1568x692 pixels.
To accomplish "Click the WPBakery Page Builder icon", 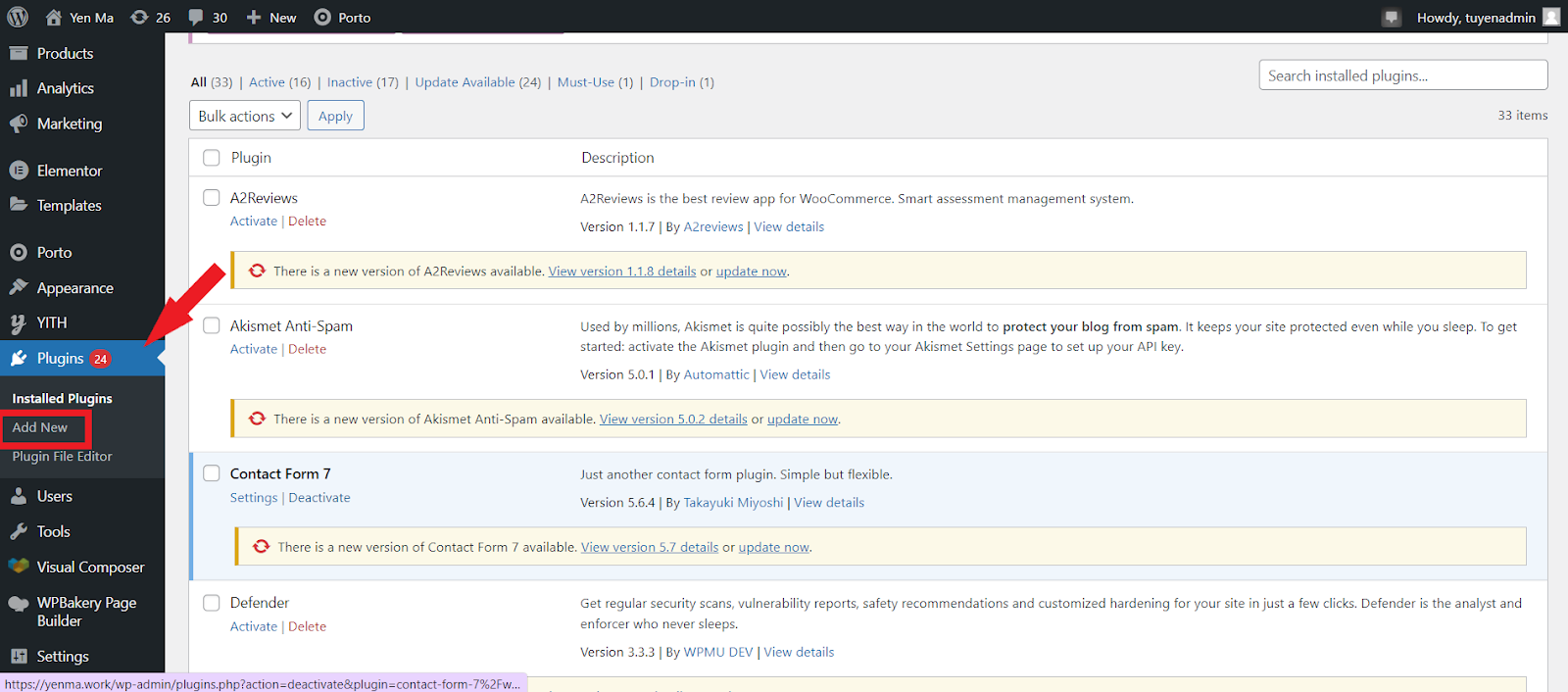I will 19,603.
